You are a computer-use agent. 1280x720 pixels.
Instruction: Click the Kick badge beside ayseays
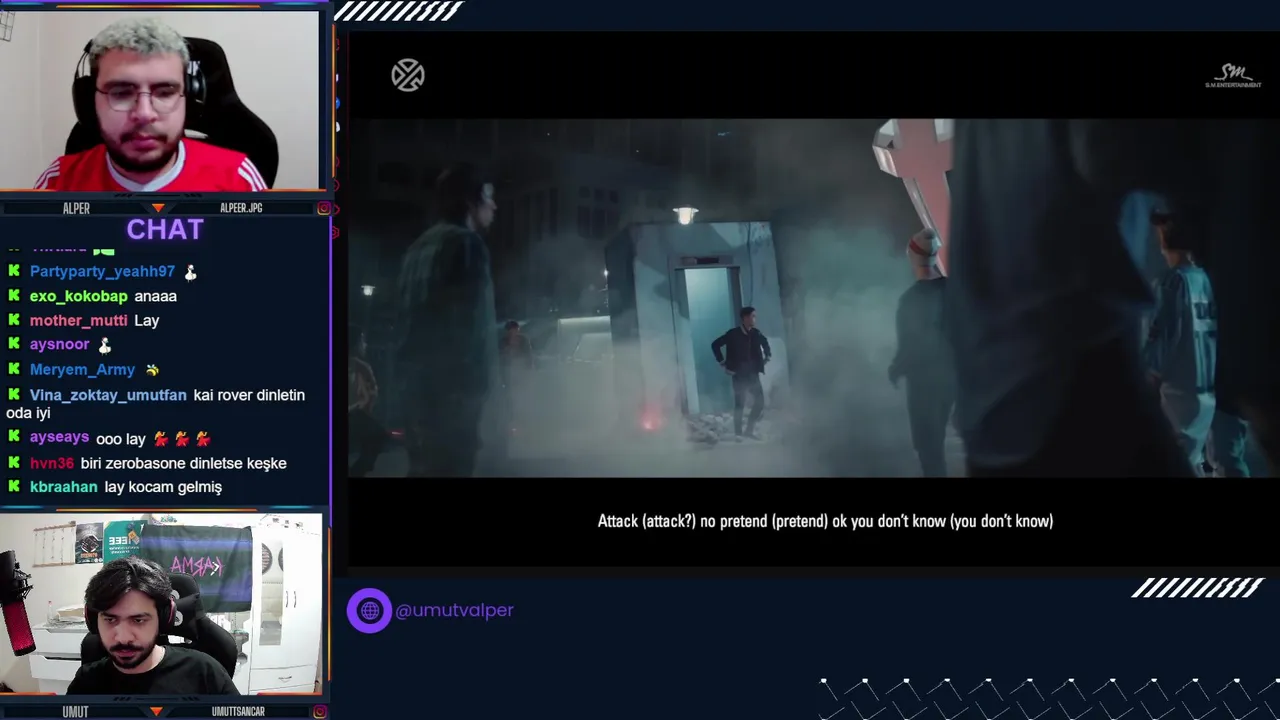14,438
